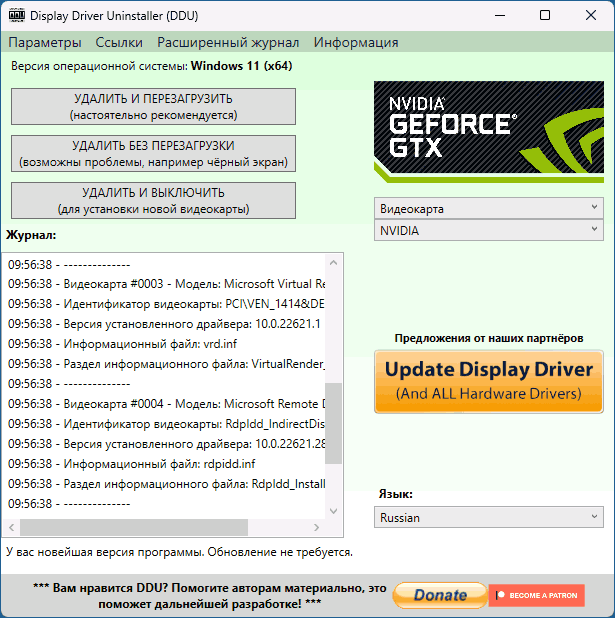The width and height of the screenshot is (615, 618).
Task: Open the Информация menu
Action: tap(356, 42)
